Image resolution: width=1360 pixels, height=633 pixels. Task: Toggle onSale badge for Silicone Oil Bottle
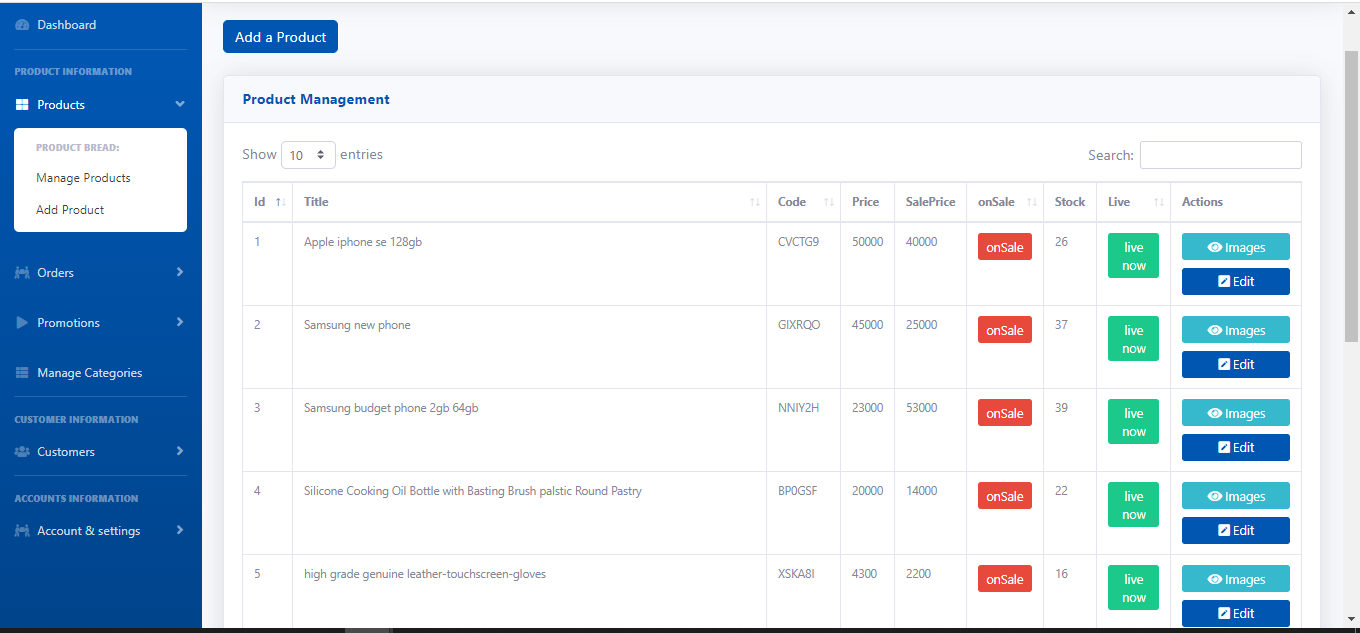(1005, 496)
